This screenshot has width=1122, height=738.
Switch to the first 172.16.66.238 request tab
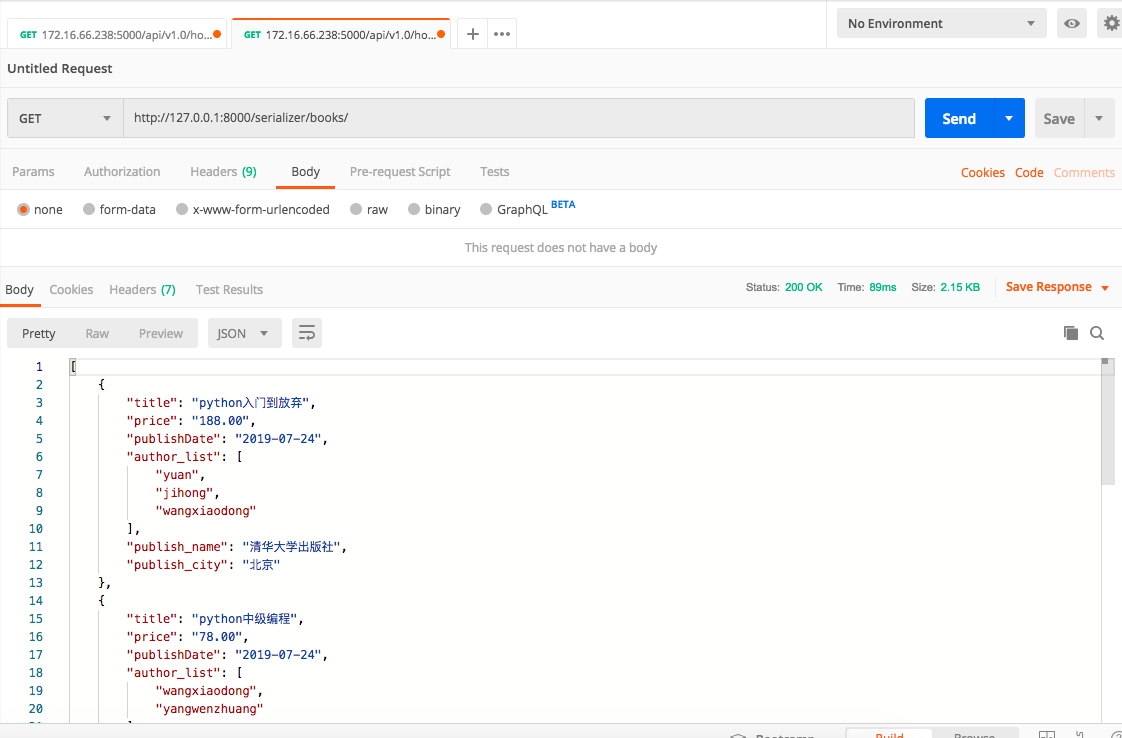point(117,34)
